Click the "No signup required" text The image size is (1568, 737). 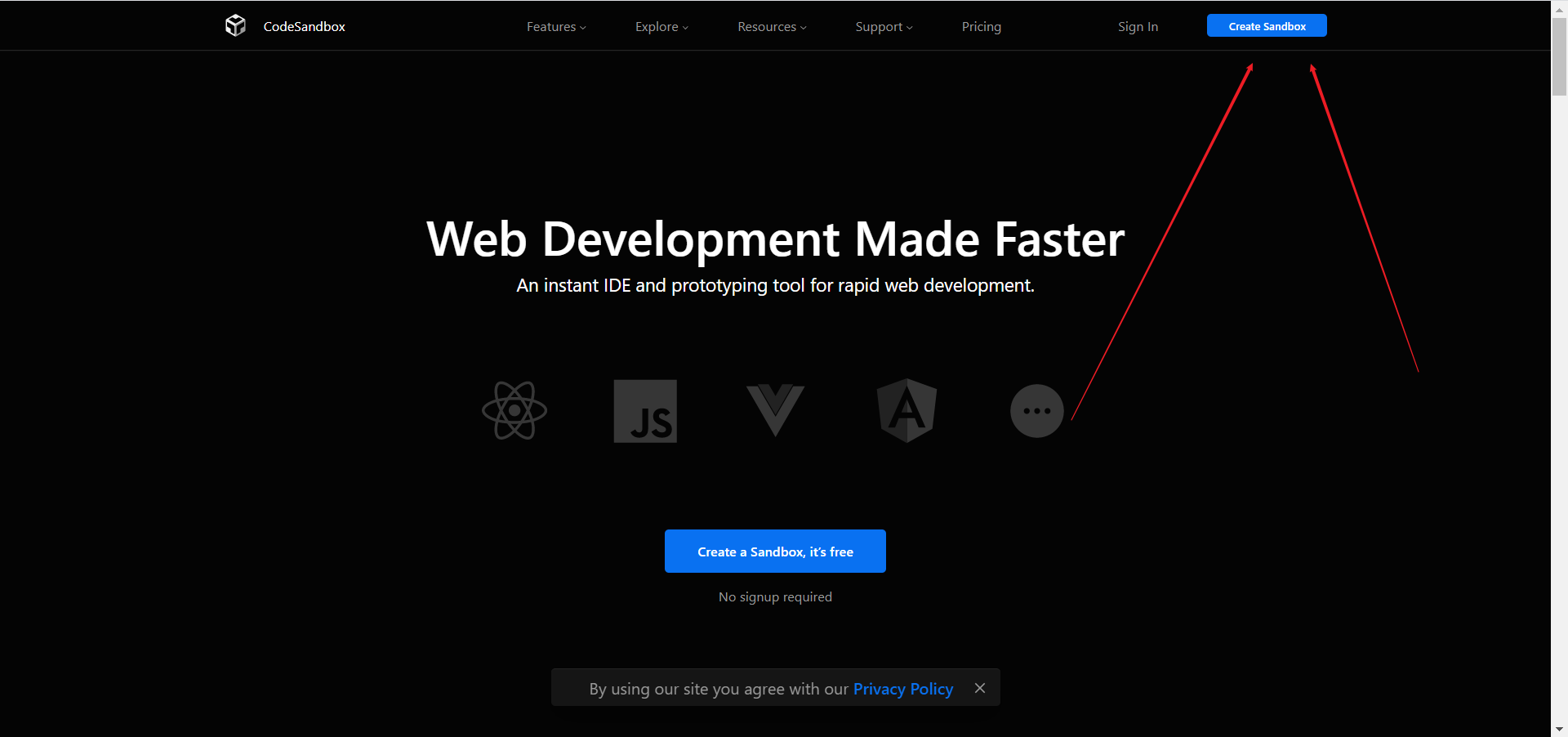pos(775,597)
